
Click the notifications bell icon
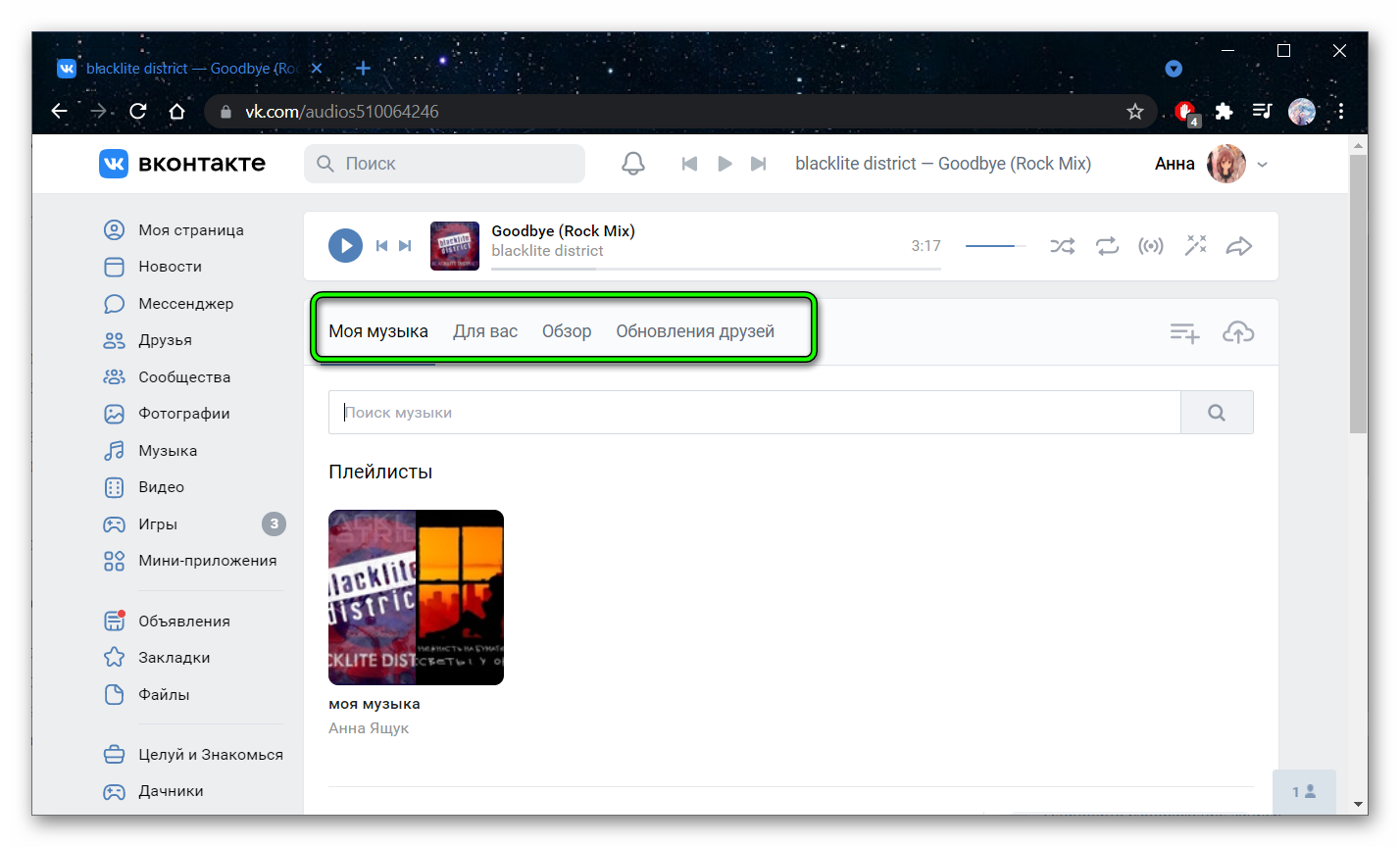point(633,164)
